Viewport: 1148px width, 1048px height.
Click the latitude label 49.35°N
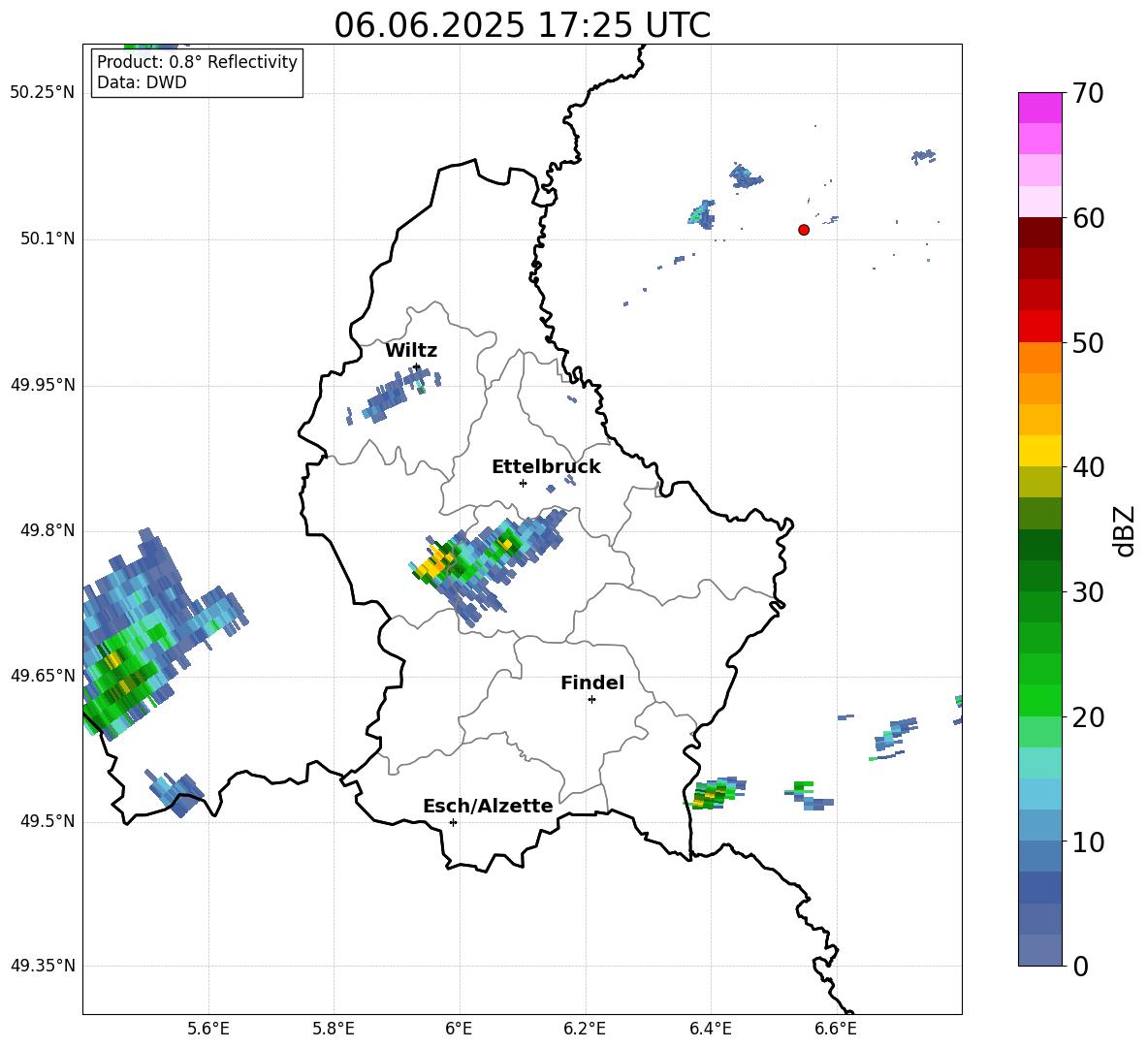click(x=43, y=966)
